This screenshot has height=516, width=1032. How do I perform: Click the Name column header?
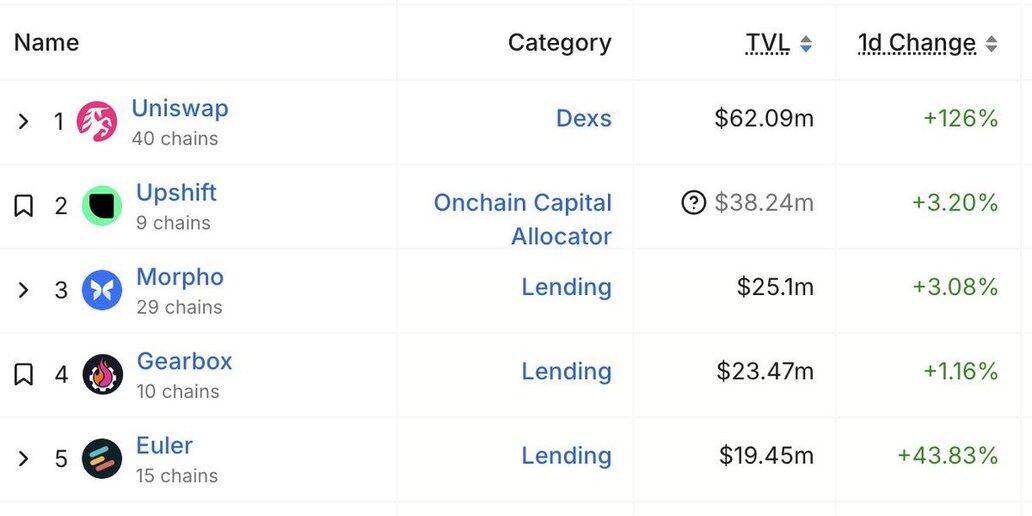click(46, 43)
